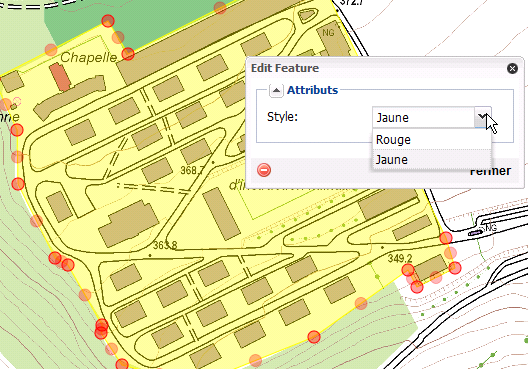Screen dimensions: 528x369
Task: Click the red delete feature icon
Action: (x=264, y=170)
